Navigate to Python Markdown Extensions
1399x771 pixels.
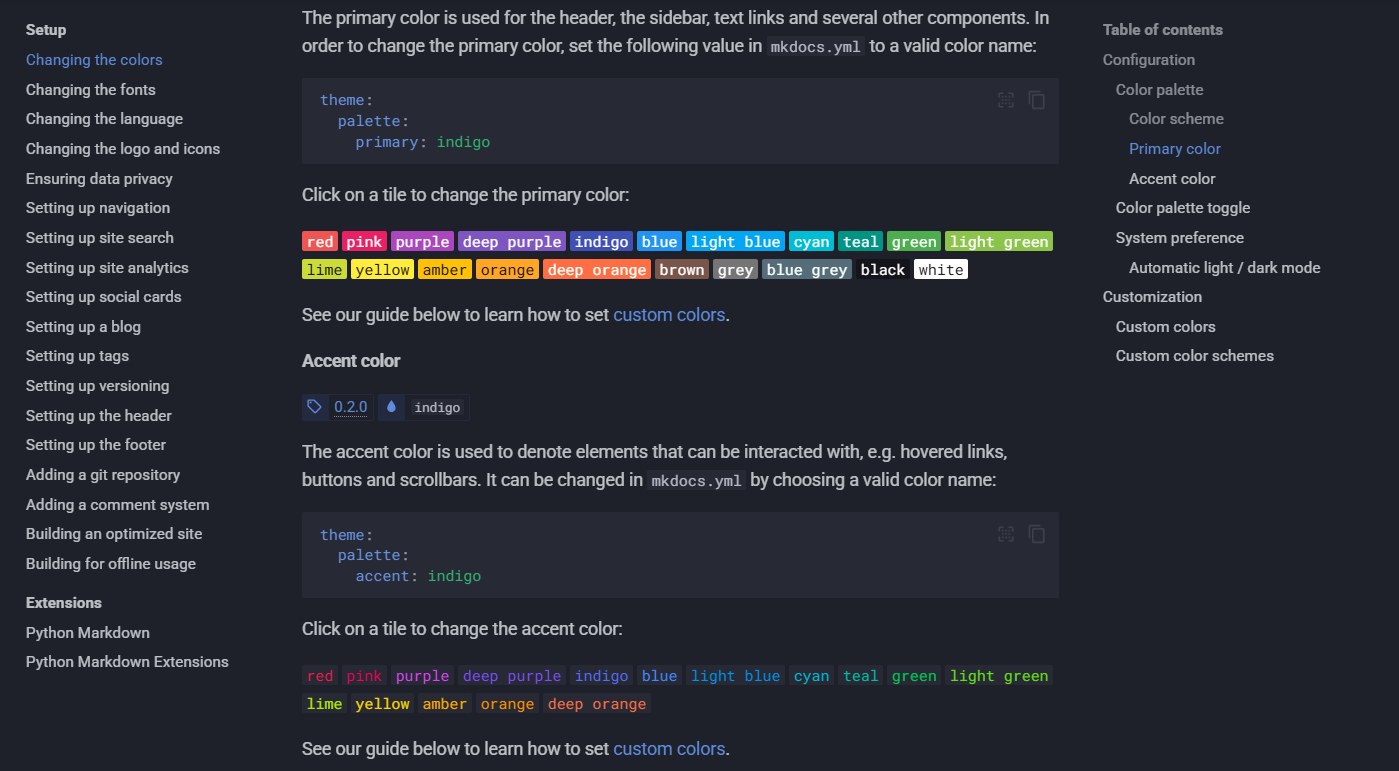[127, 662]
